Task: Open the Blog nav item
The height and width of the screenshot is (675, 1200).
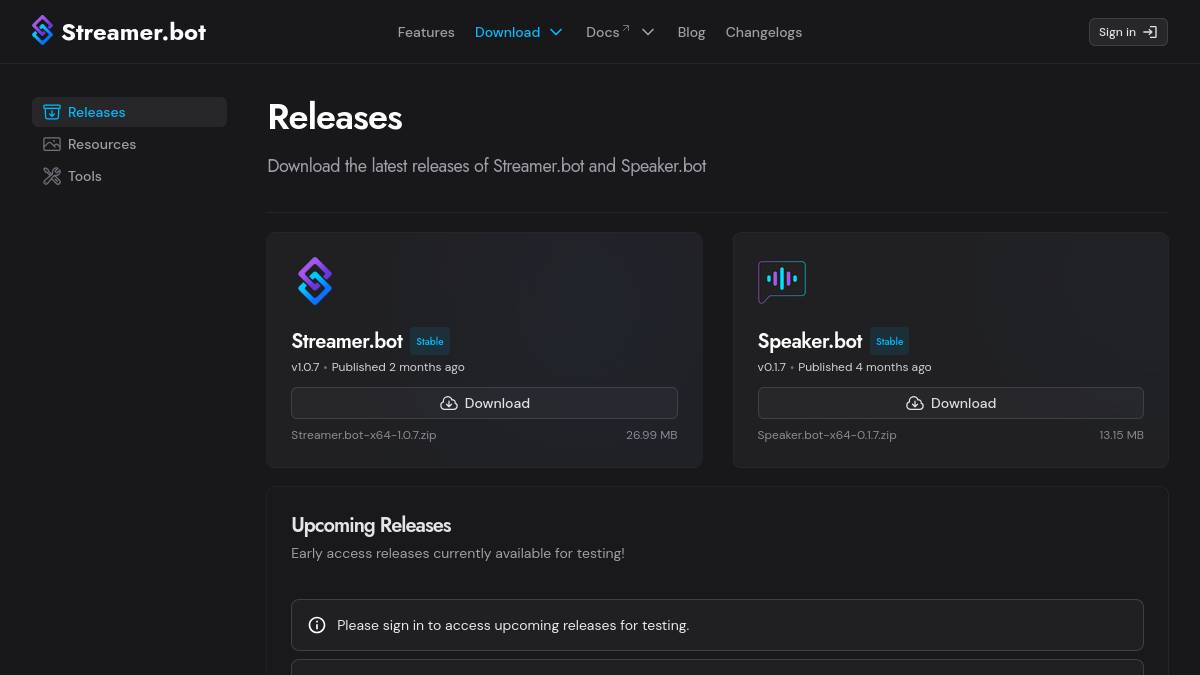Action: pos(691,32)
